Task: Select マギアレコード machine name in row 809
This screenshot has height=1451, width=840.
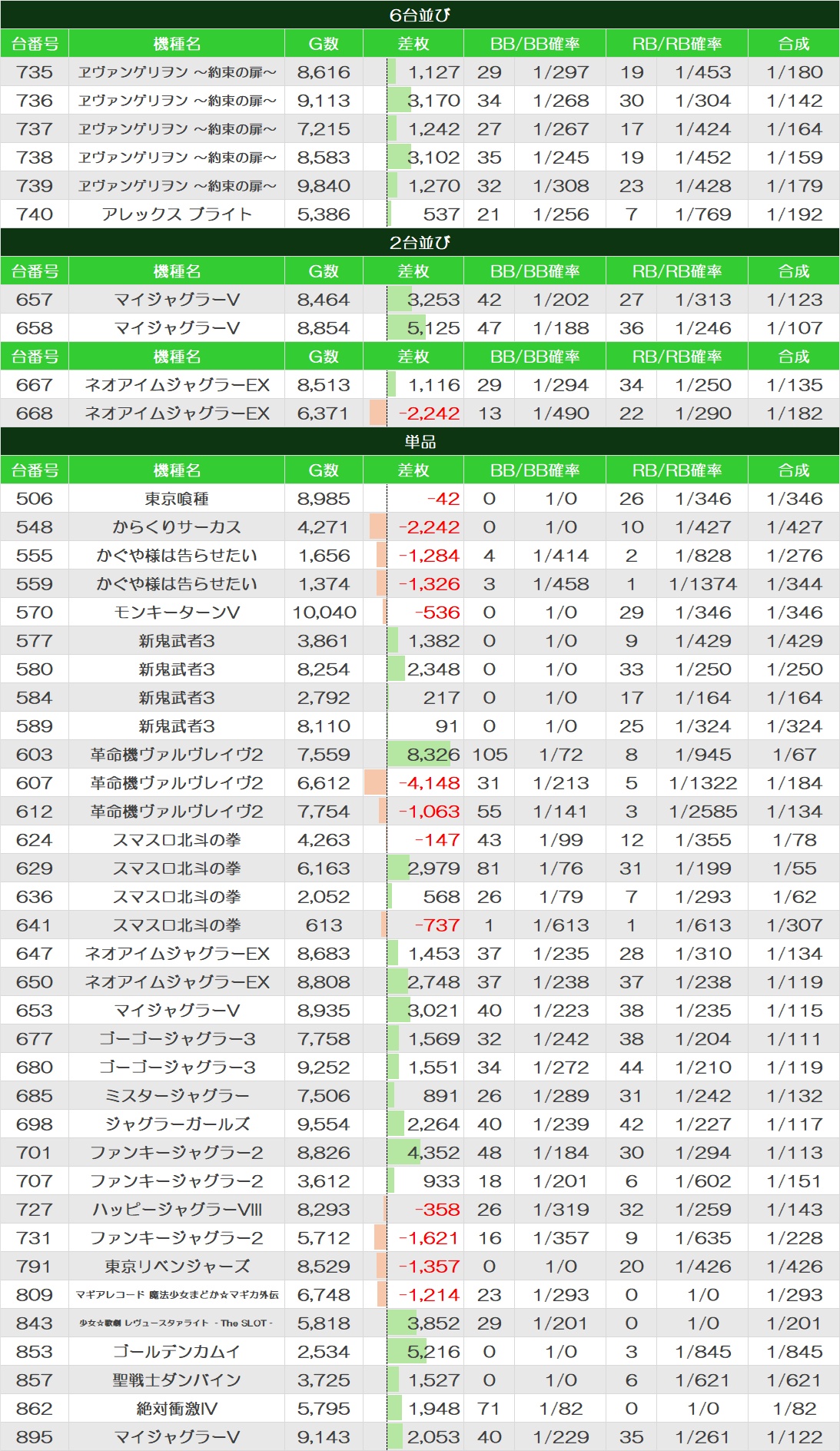Action: (177, 1295)
